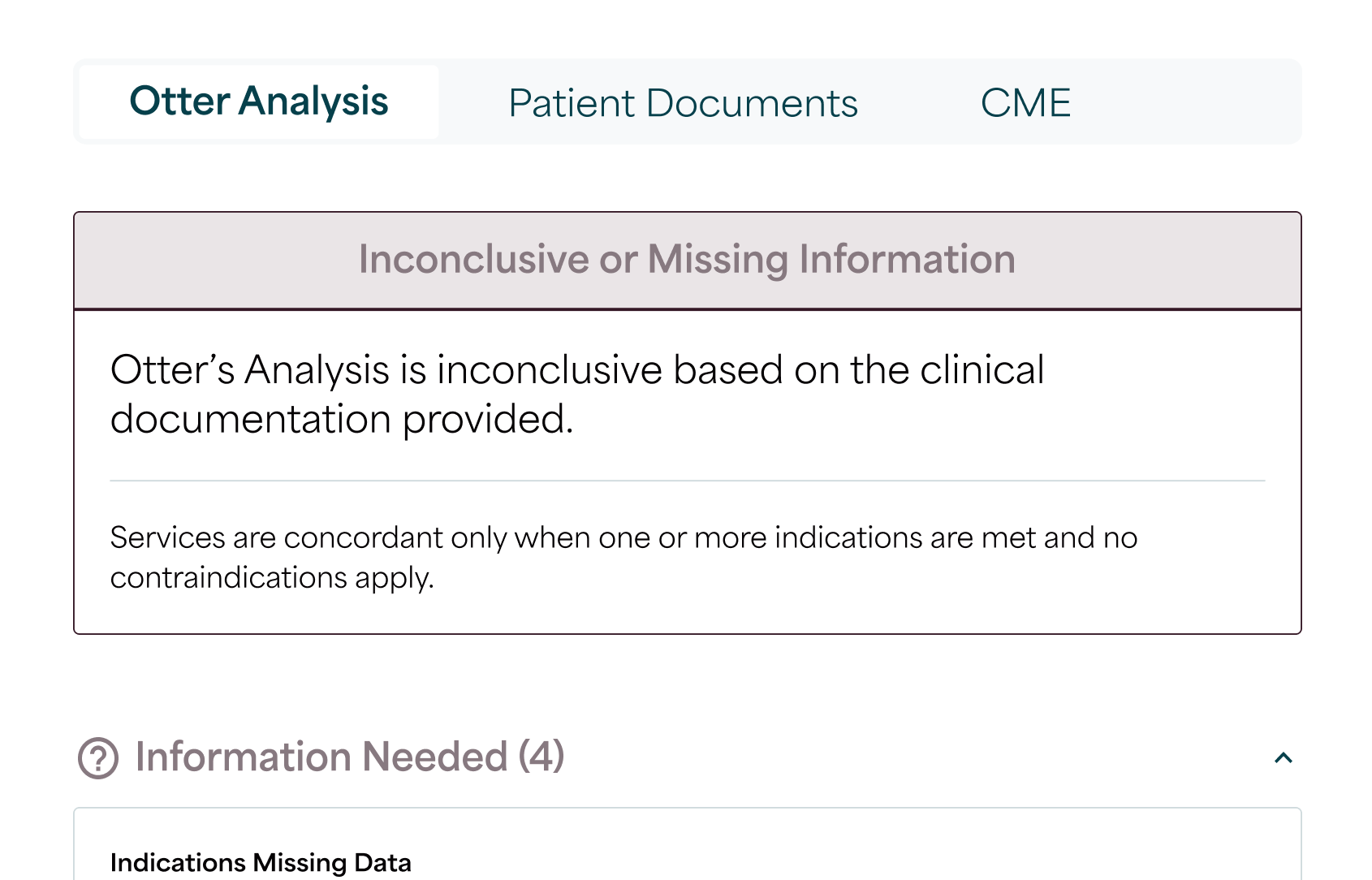Click the Services are concordant note text
1372x880 pixels.
pos(623,537)
